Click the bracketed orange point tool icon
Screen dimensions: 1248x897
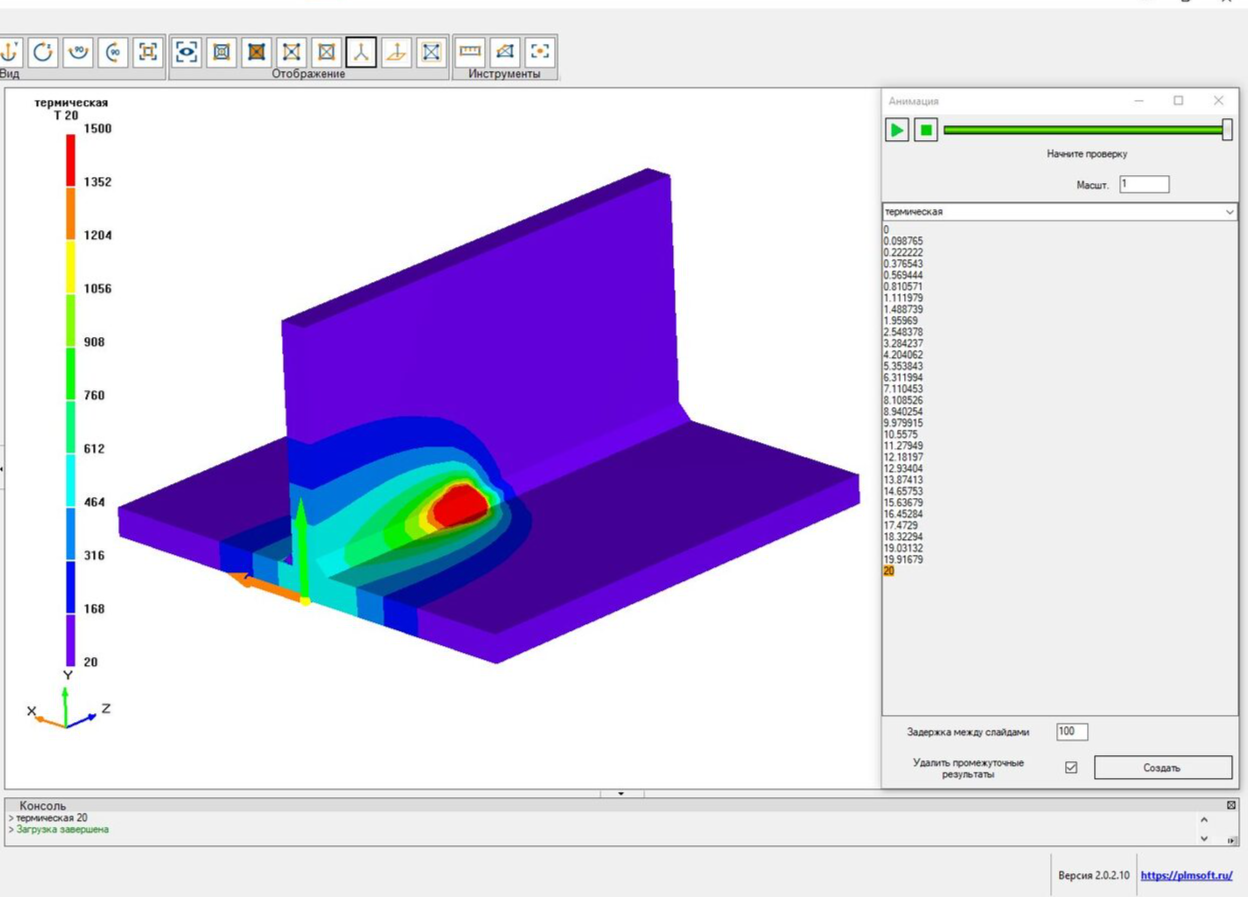540,52
